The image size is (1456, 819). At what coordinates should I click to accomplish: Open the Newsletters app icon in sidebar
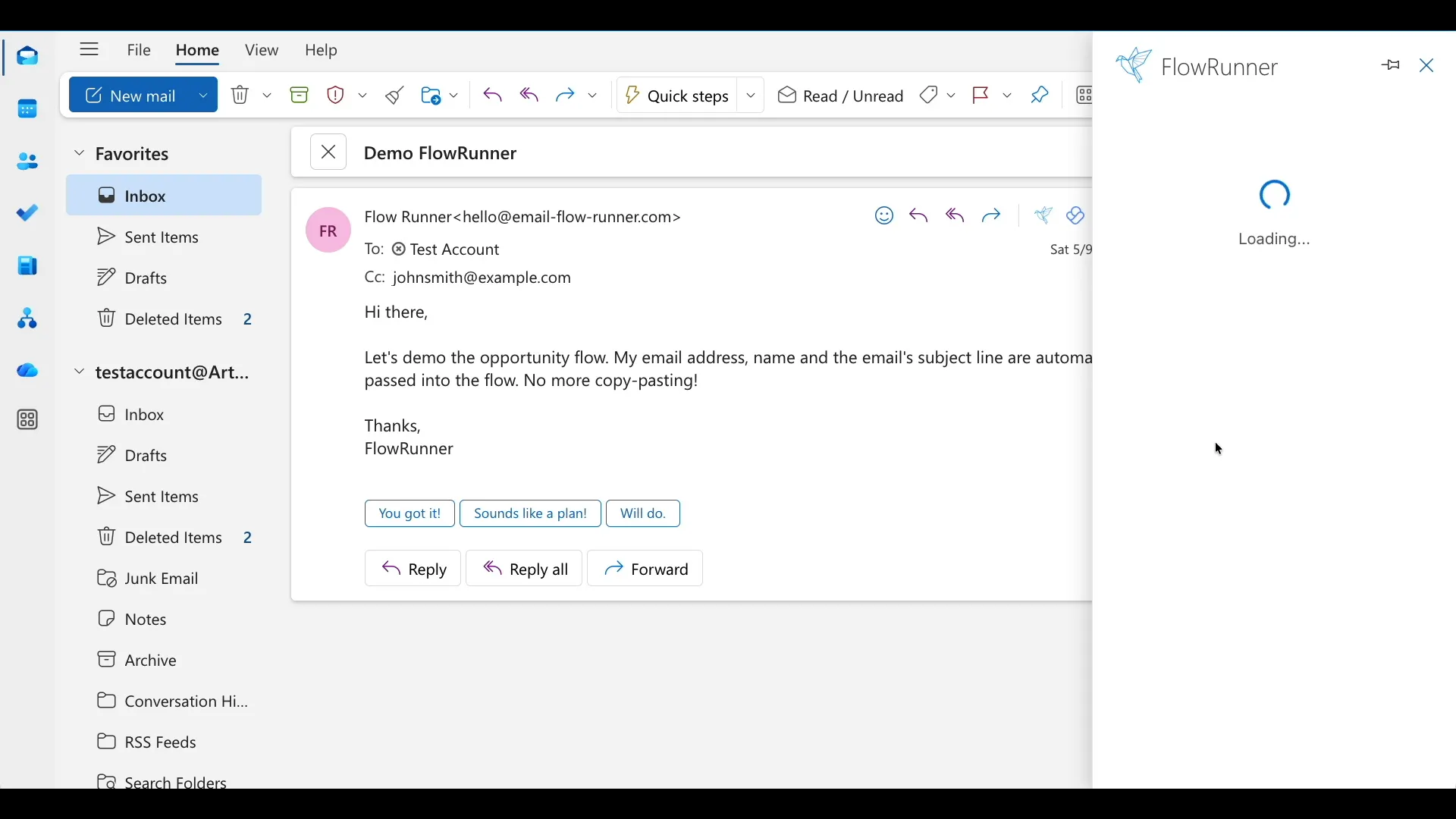(x=28, y=266)
